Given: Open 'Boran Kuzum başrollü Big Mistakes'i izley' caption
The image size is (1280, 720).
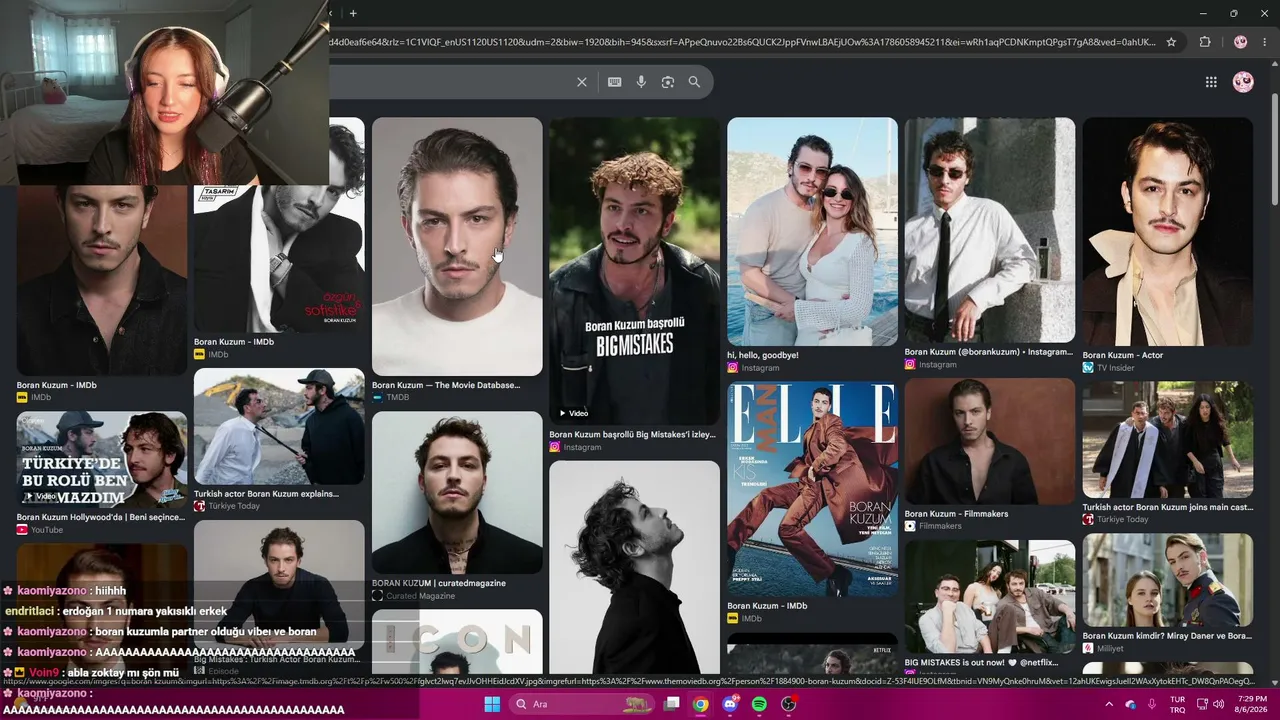Looking at the screenshot, I should [632, 435].
